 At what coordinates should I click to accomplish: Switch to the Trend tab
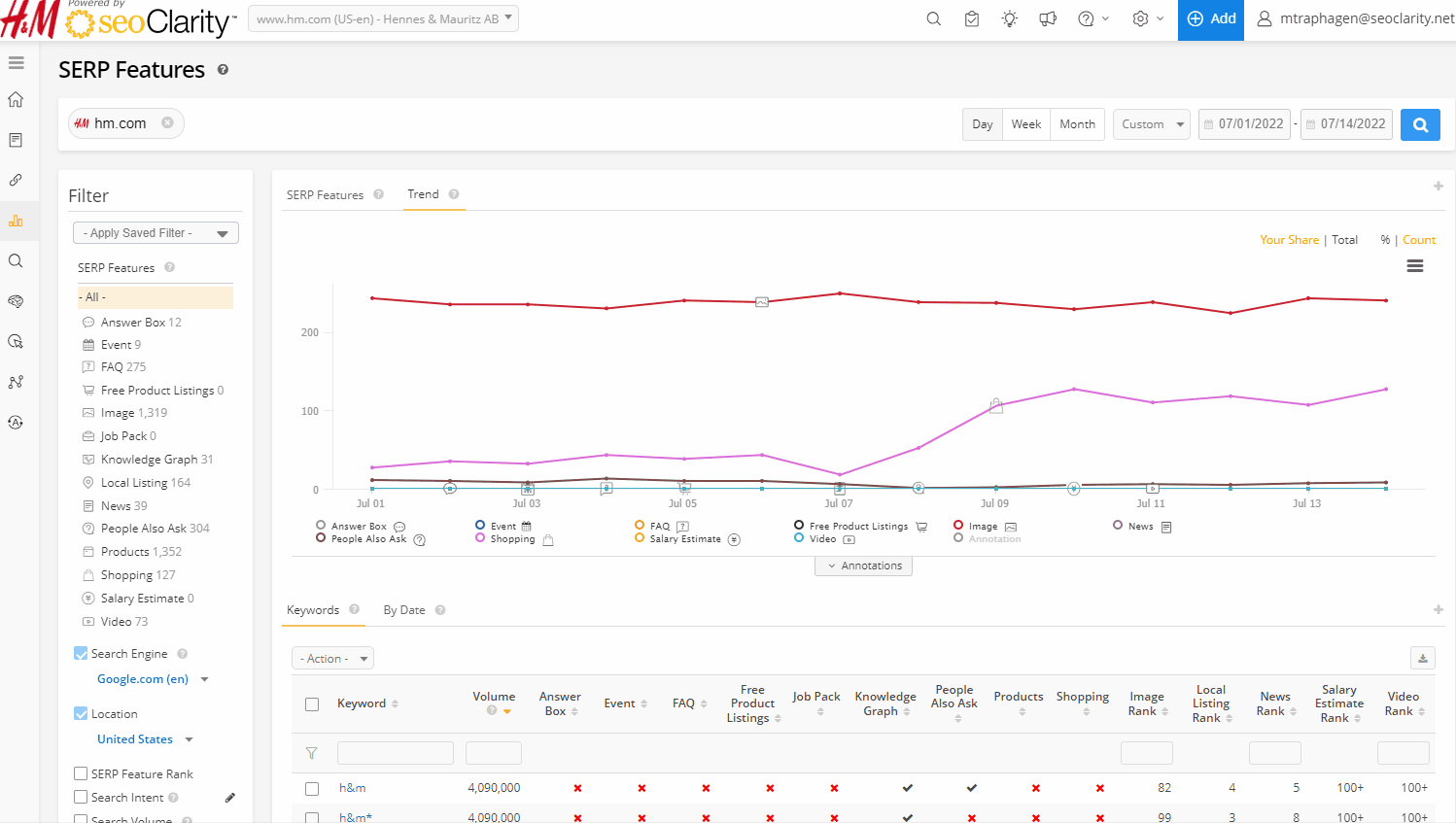click(x=423, y=194)
